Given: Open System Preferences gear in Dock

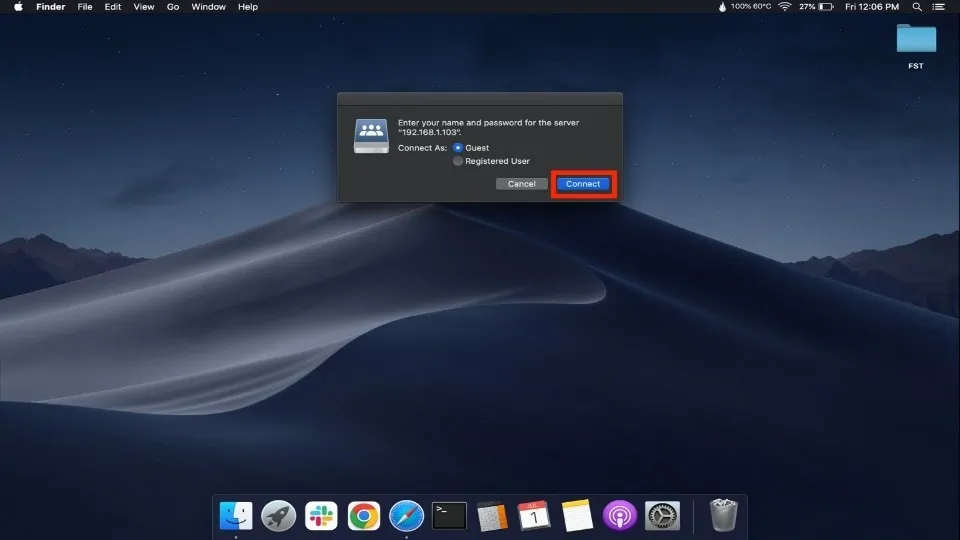Looking at the screenshot, I should (x=662, y=516).
